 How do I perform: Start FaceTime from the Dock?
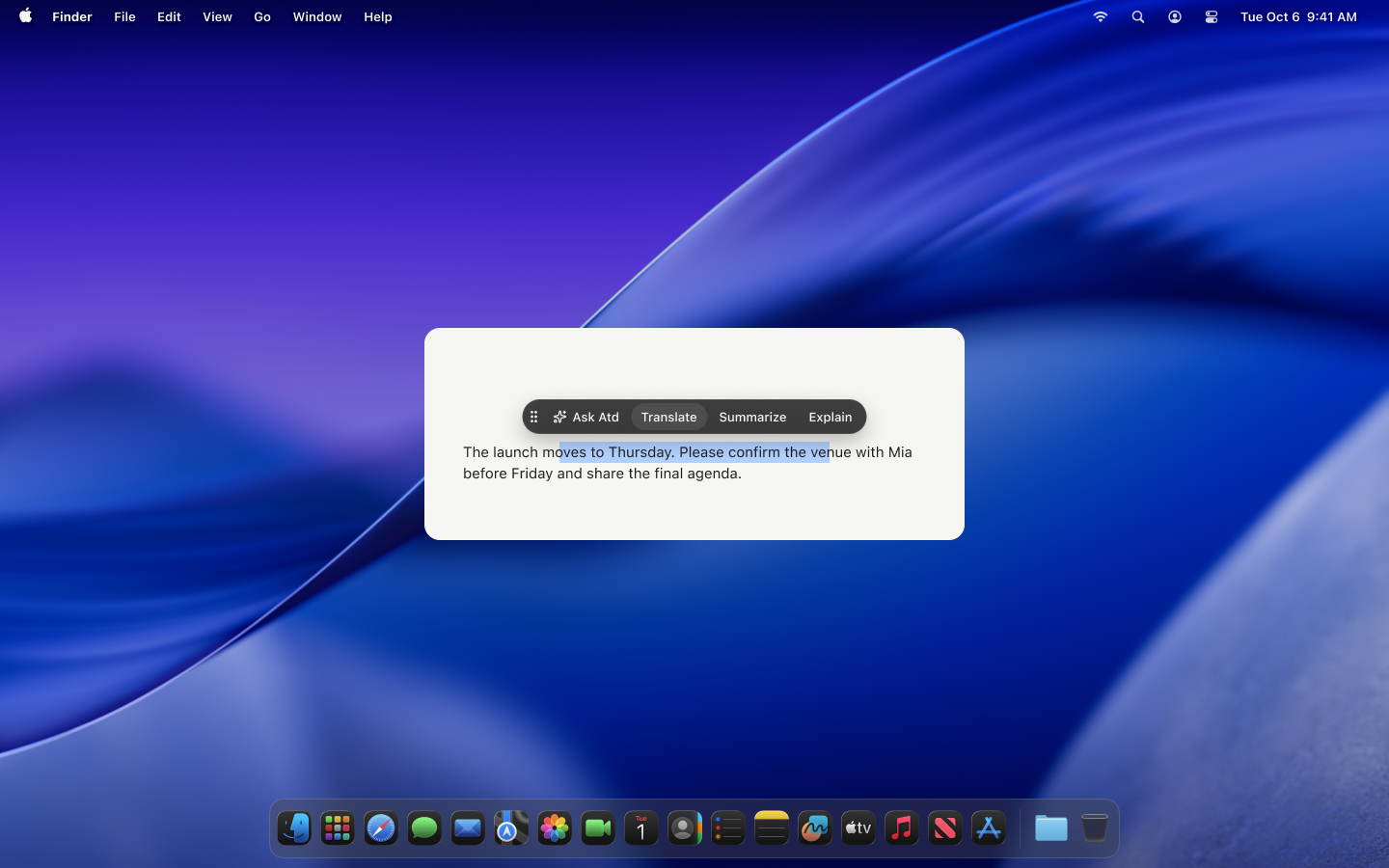tap(598, 828)
